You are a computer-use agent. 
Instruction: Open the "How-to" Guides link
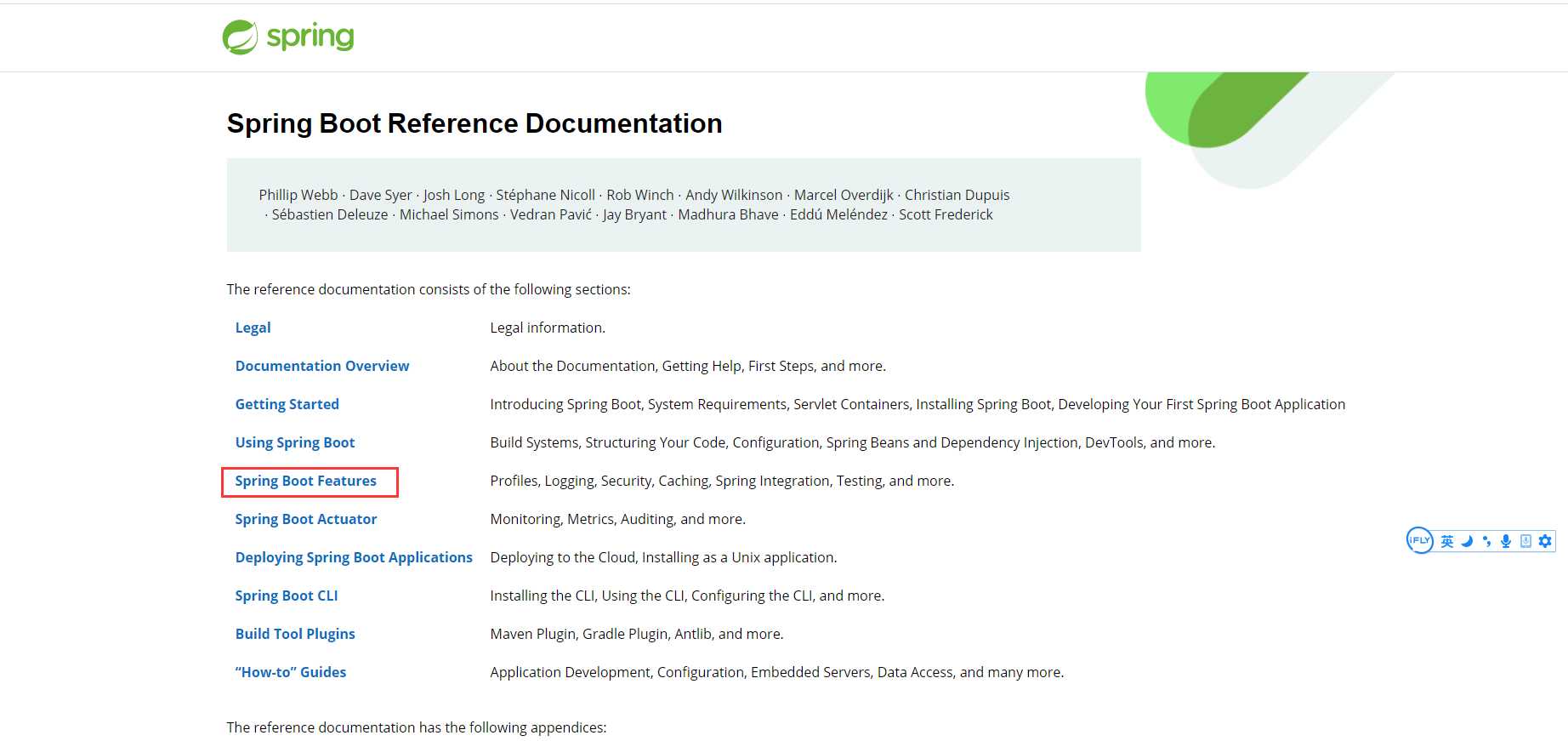pyautogui.click(x=291, y=672)
